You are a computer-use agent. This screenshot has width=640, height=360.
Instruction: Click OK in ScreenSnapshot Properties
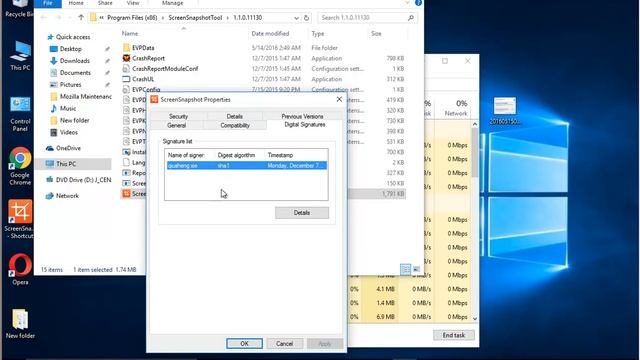click(244, 344)
